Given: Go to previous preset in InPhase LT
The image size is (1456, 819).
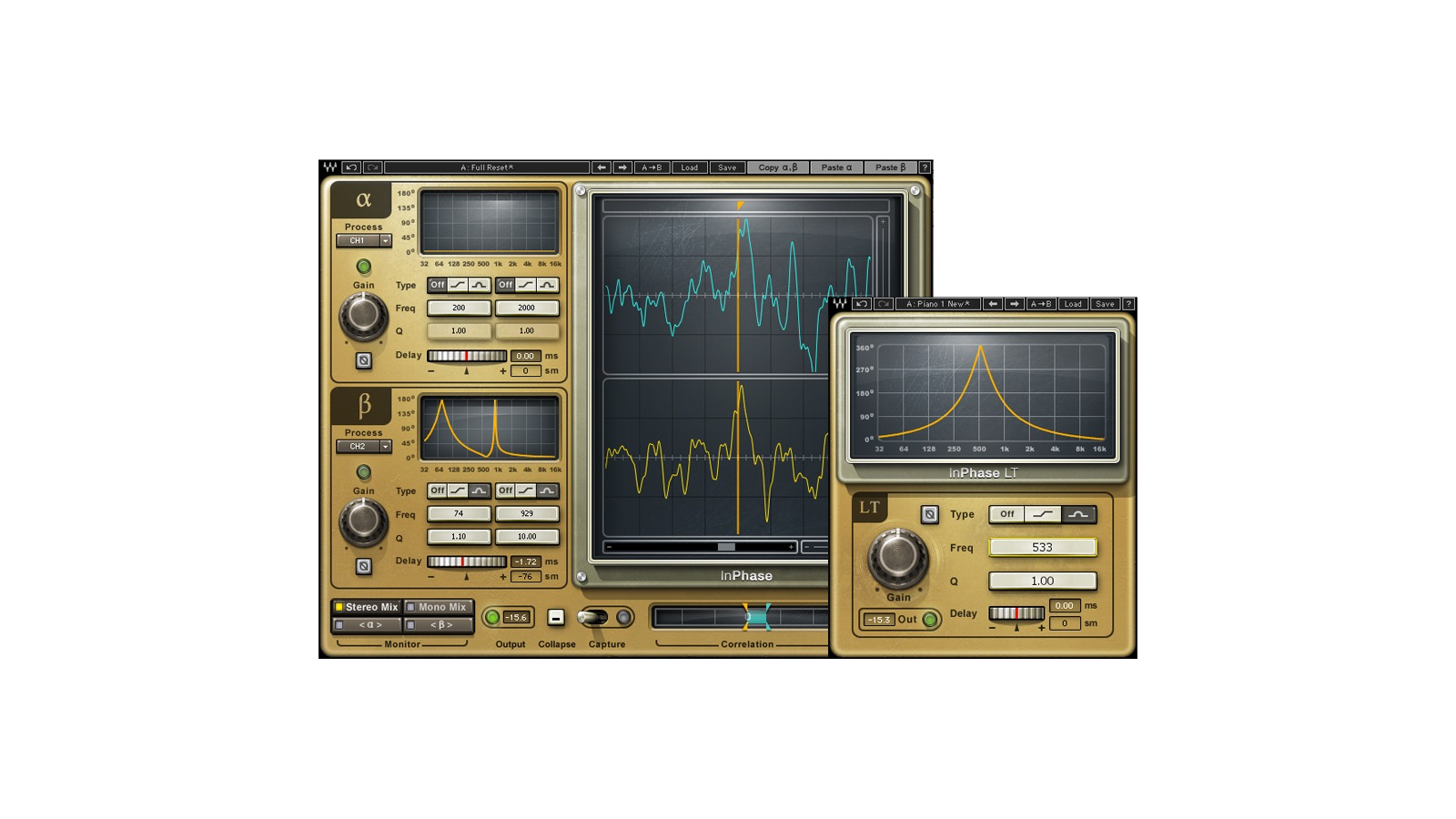Looking at the screenshot, I should (x=993, y=304).
